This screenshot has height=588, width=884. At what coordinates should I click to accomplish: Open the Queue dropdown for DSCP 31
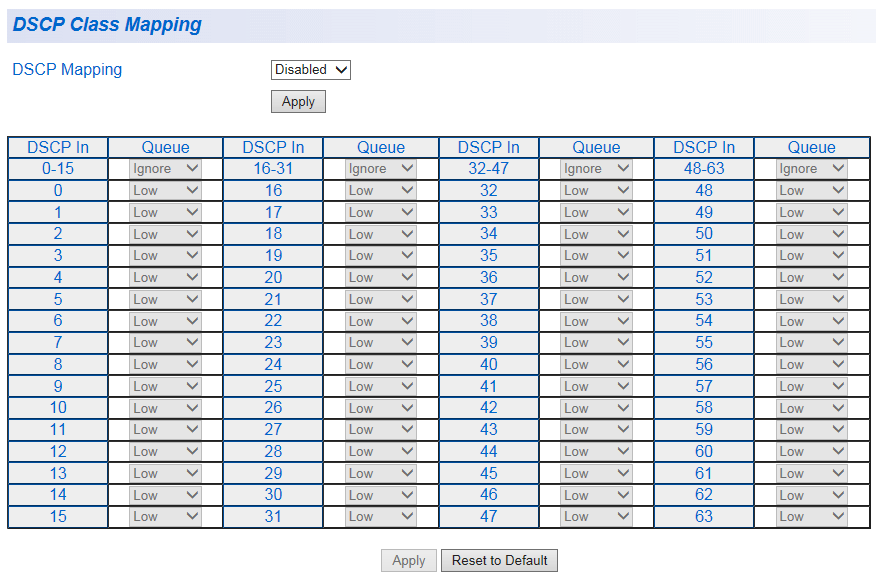381,516
